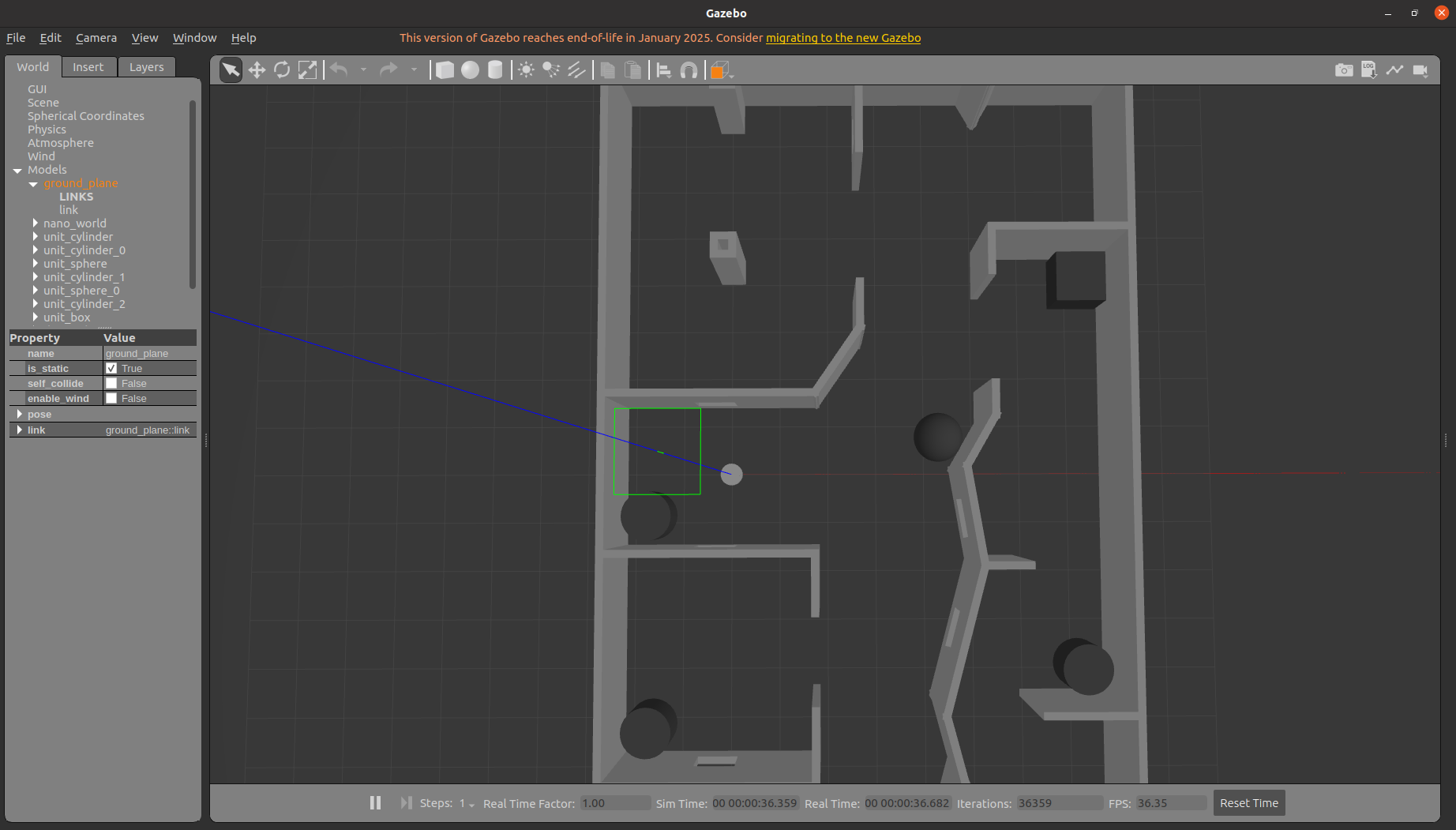Select the link item under LINKS
1456x830 pixels.
(x=69, y=210)
